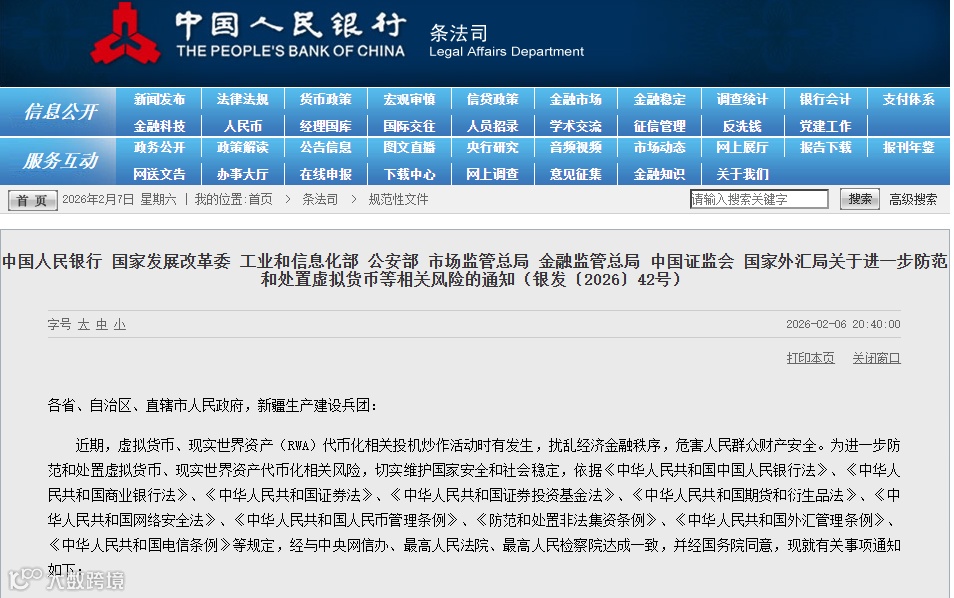
Task: Click the 信息公开 section header
Action: click(60, 111)
